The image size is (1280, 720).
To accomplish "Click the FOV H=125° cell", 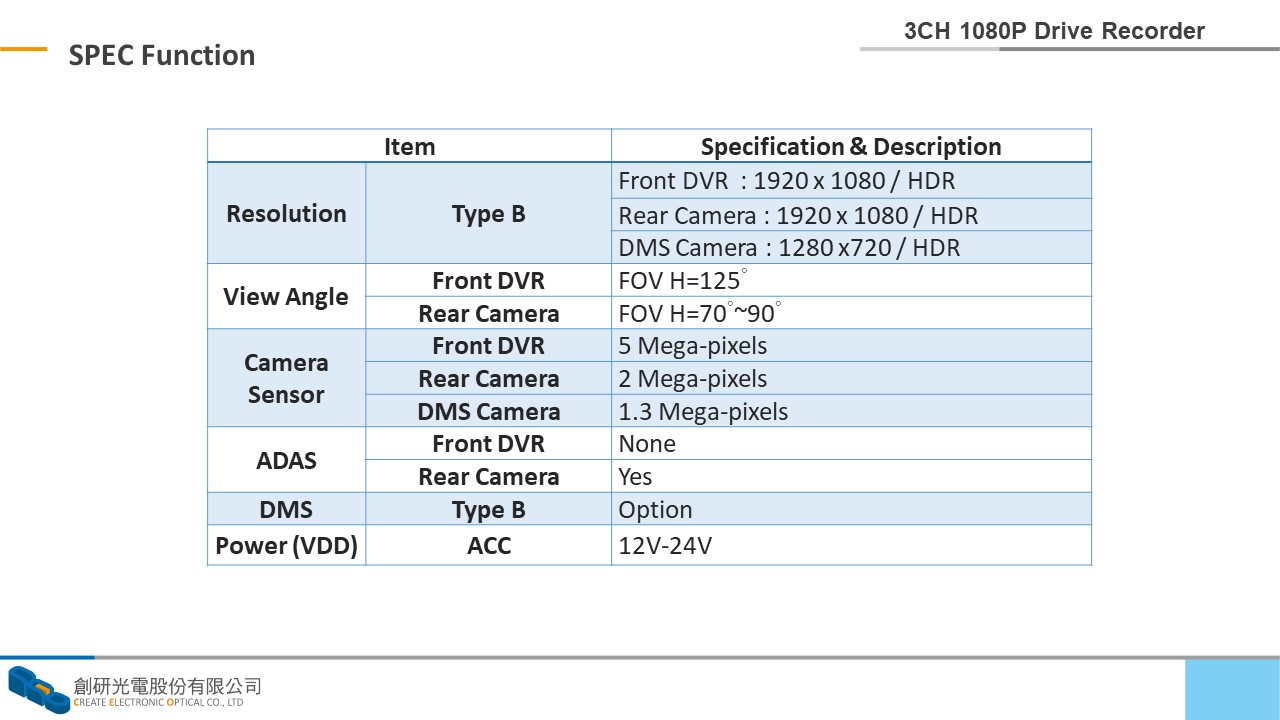I will coord(851,280).
